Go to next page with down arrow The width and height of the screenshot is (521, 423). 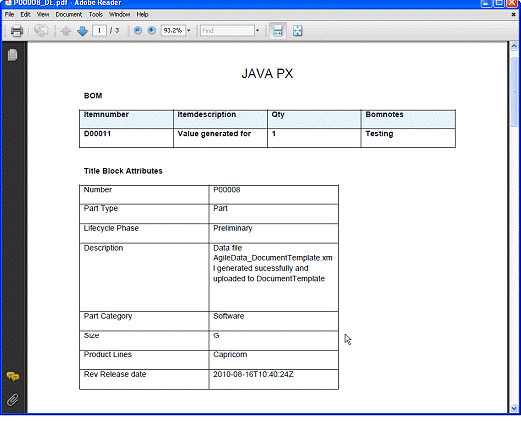pyautogui.click(x=82, y=31)
